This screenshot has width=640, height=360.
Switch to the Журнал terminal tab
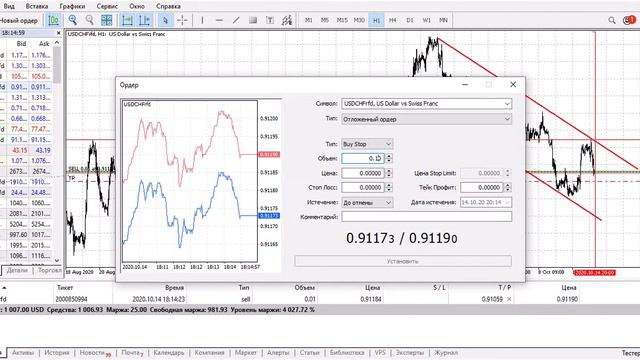point(446,353)
